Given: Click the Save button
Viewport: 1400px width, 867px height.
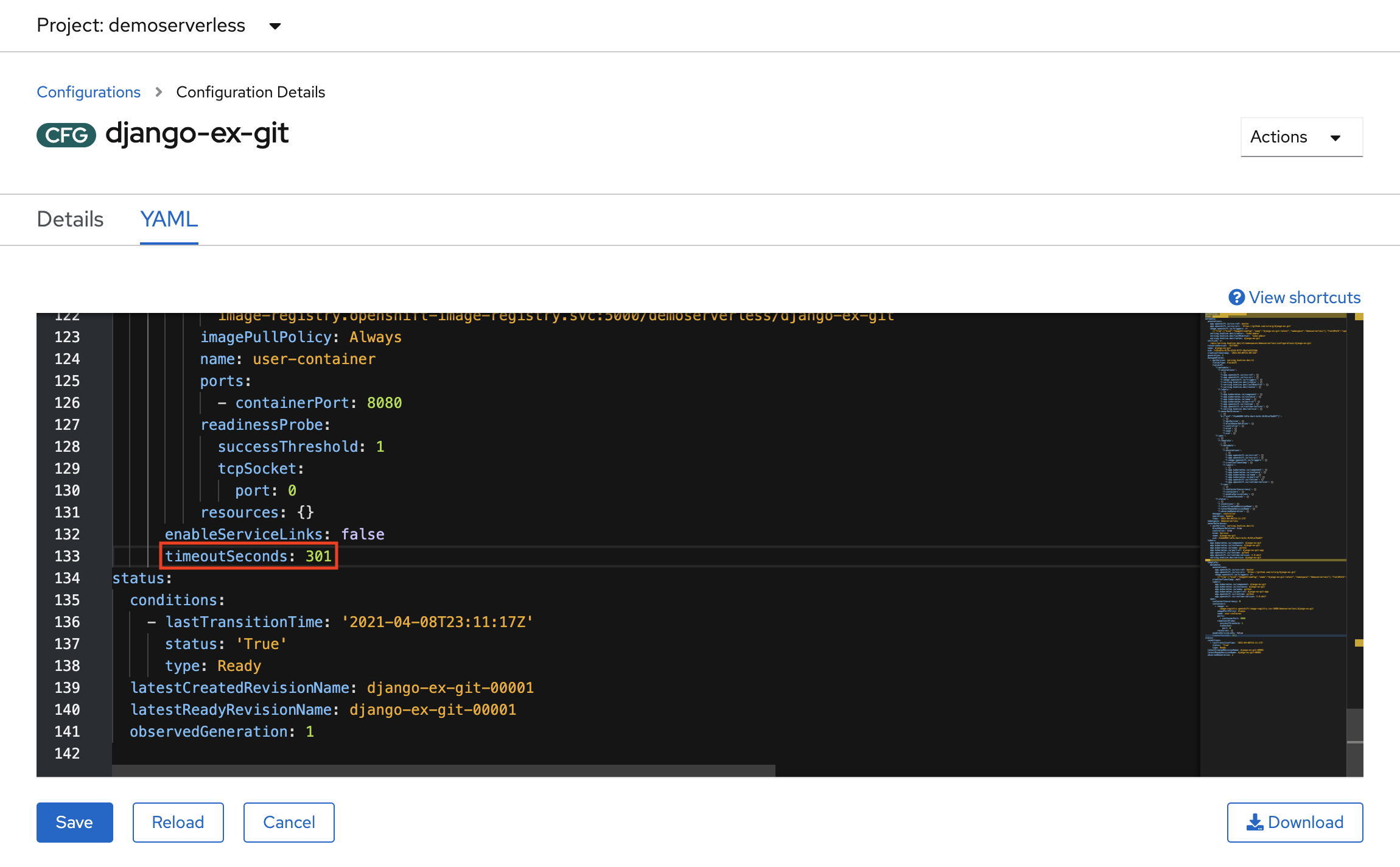Looking at the screenshot, I should 74,822.
